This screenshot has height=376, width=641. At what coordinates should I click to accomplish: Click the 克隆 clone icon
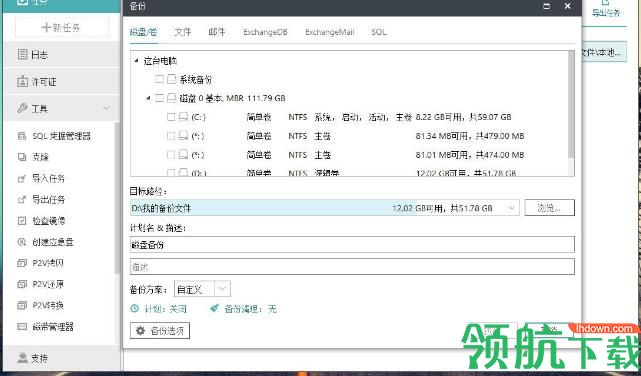click(x=22, y=157)
